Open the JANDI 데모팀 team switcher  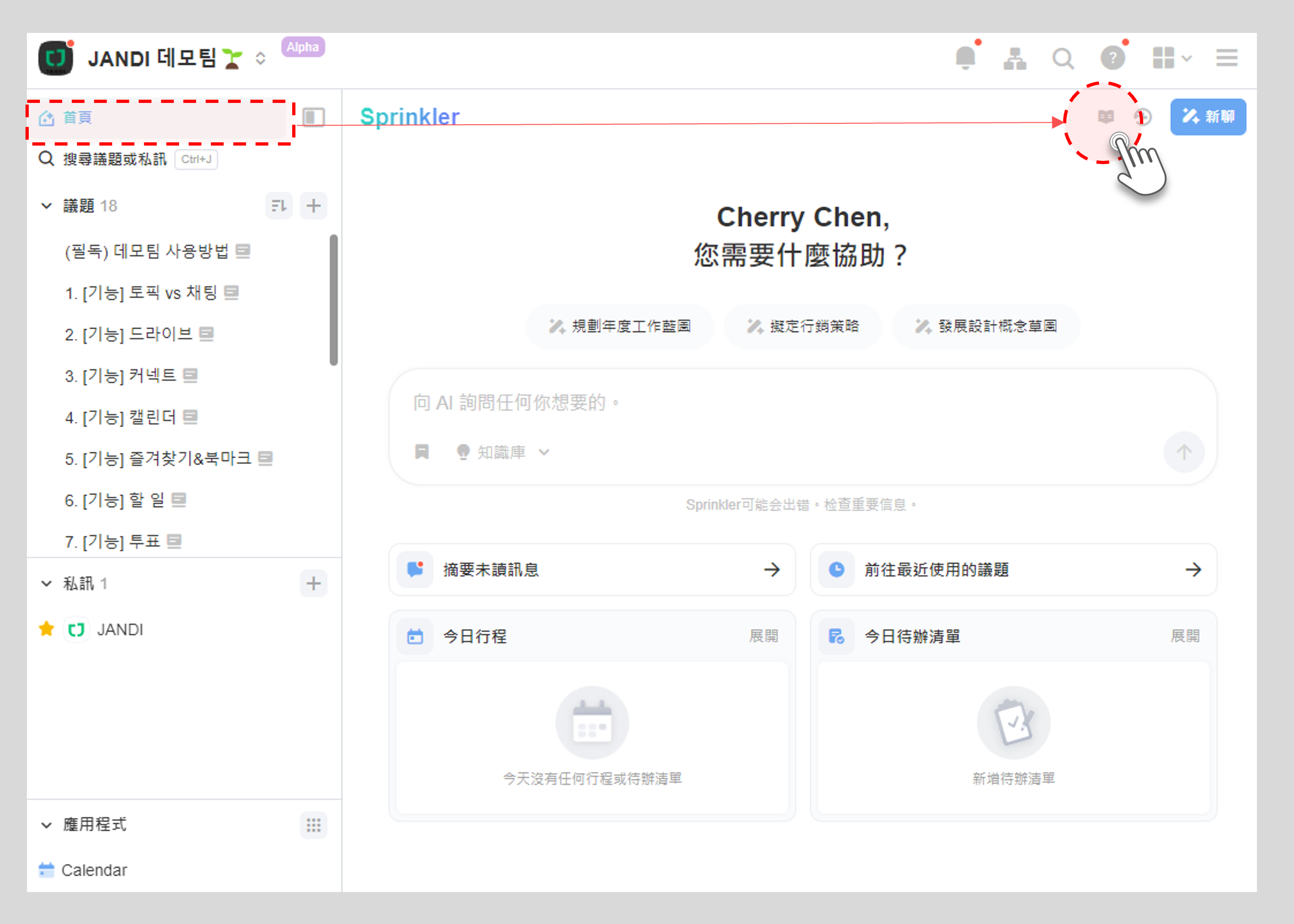point(154,58)
